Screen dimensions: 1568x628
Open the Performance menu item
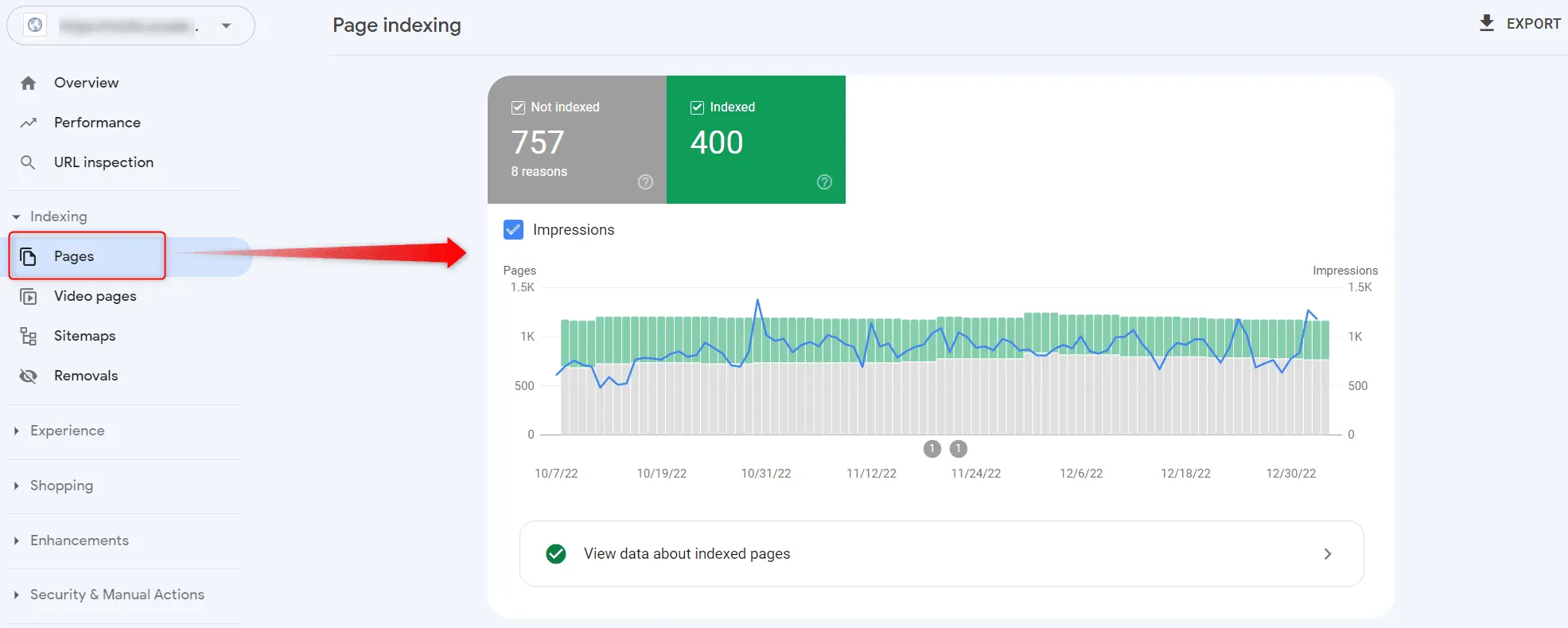click(97, 123)
